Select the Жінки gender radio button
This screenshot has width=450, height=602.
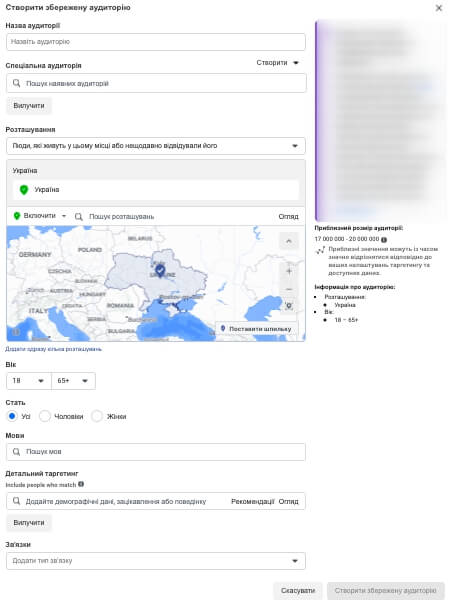(97, 416)
